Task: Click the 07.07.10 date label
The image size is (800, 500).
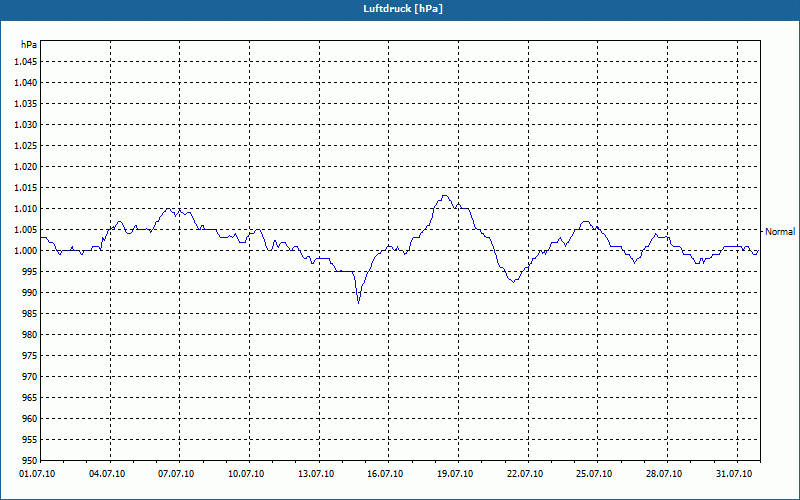Action: (x=176, y=474)
